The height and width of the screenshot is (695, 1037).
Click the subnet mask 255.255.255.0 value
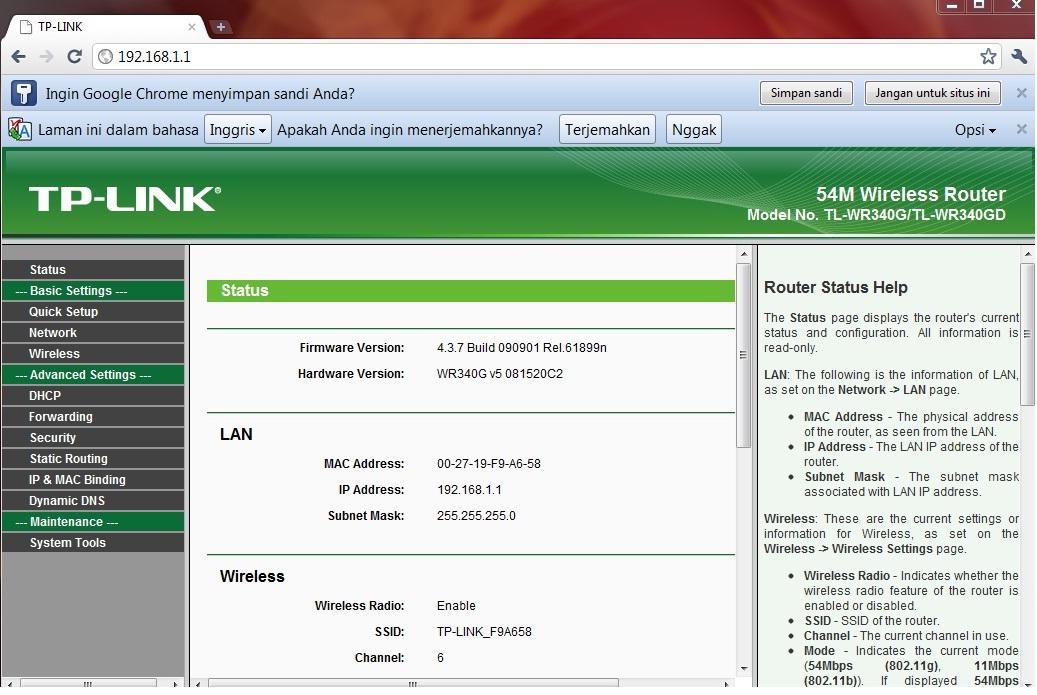click(476, 516)
